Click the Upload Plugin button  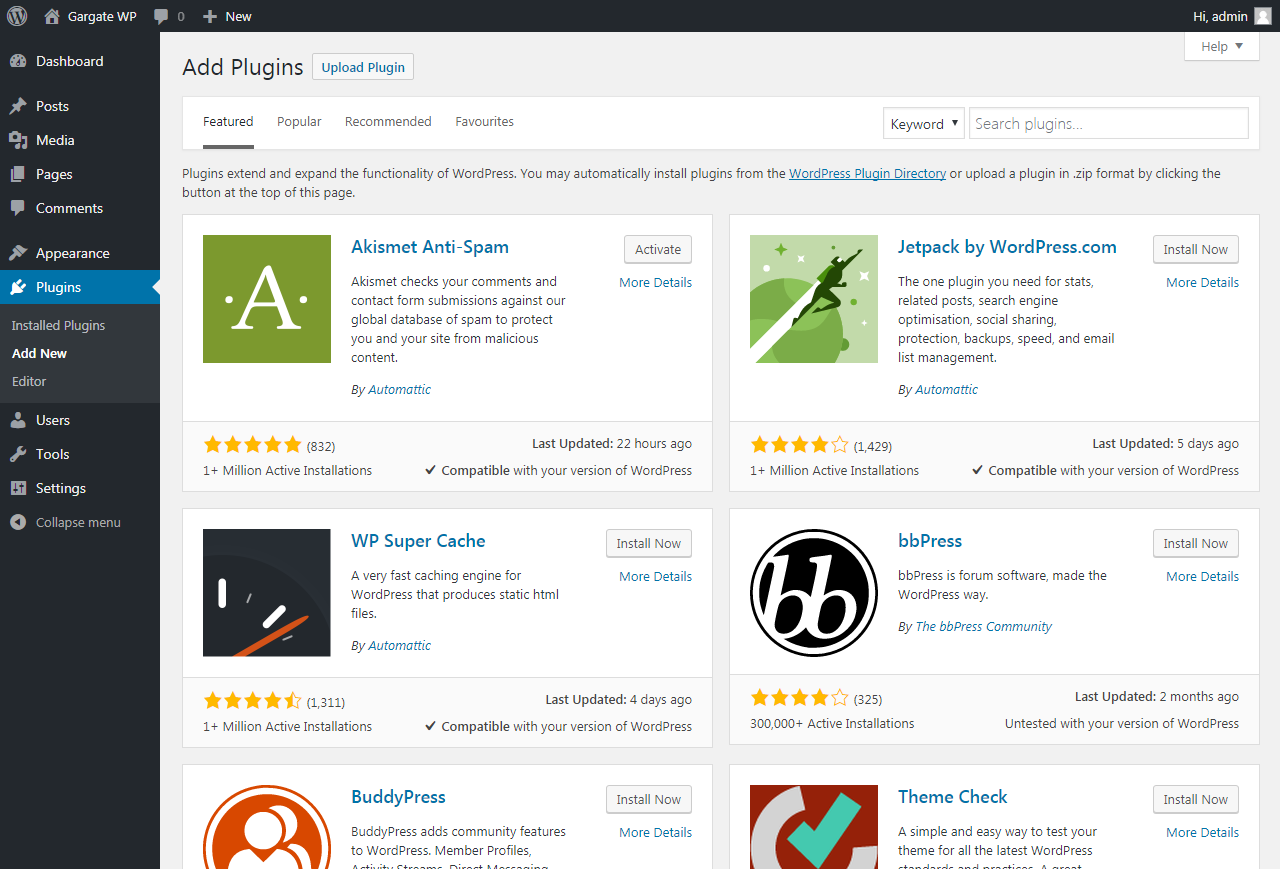(363, 67)
